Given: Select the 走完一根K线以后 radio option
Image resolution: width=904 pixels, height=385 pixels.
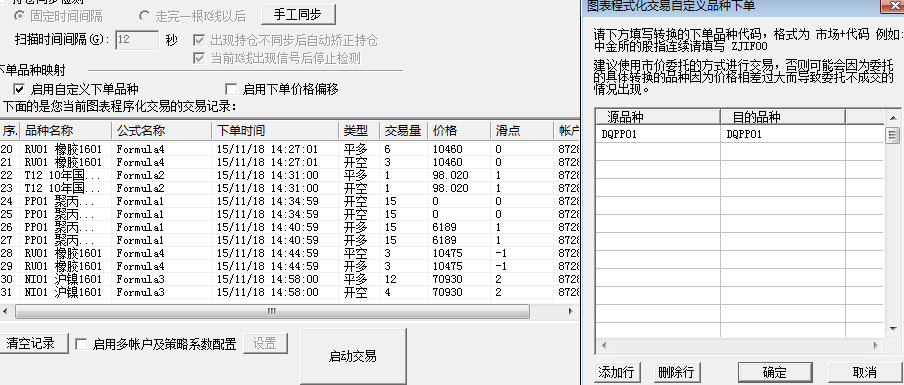Looking at the screenshot, I should point(144,16).
